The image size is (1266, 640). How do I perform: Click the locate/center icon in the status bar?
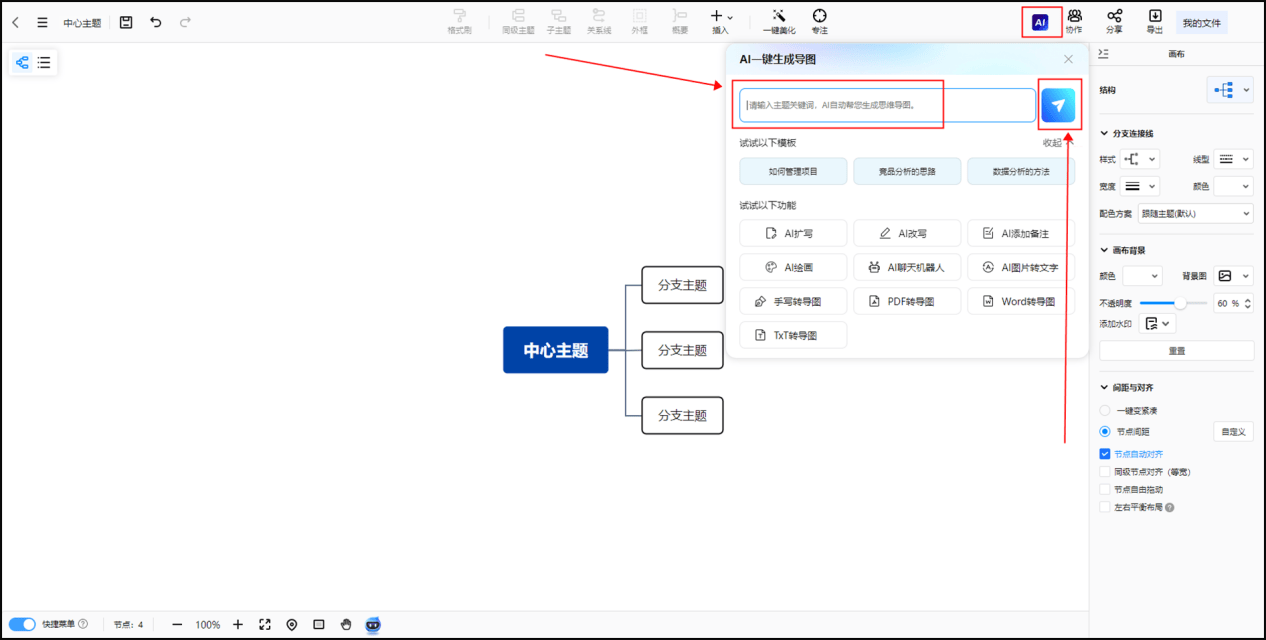pos(291,624)
